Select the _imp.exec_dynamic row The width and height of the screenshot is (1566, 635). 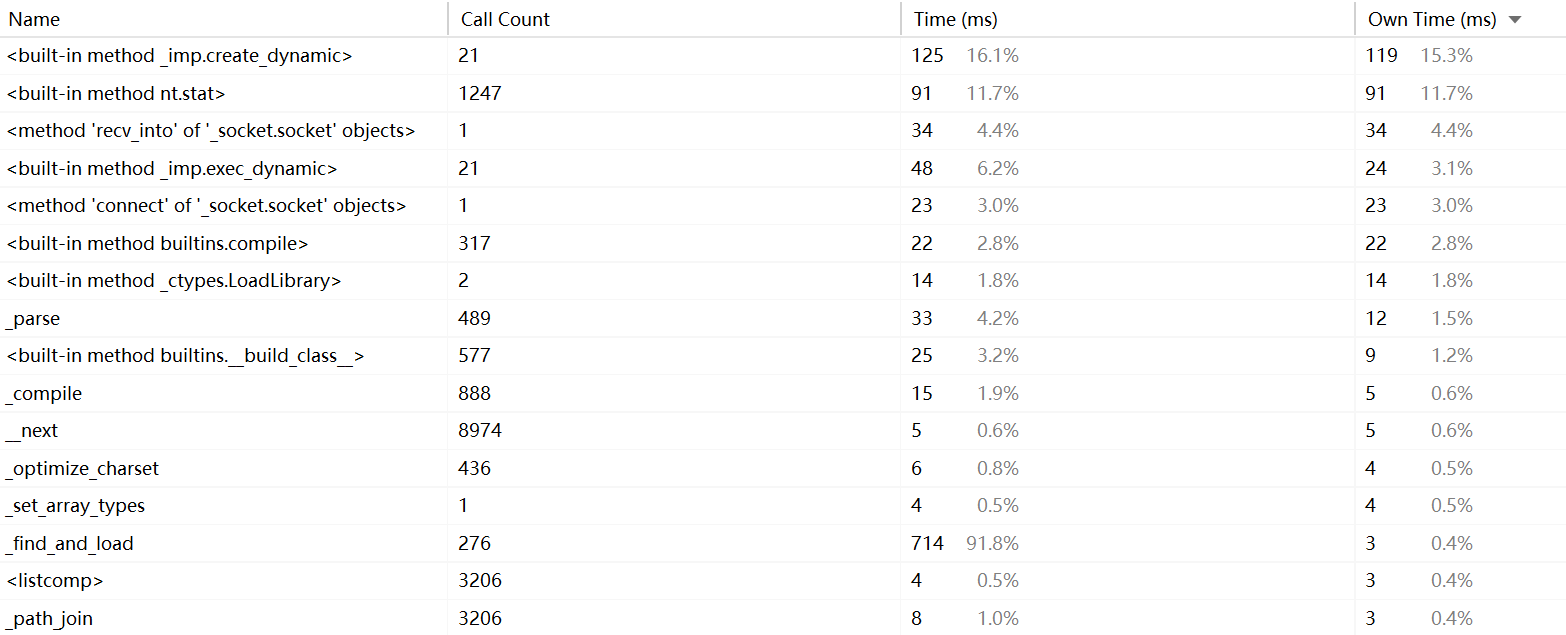(783, 168)
